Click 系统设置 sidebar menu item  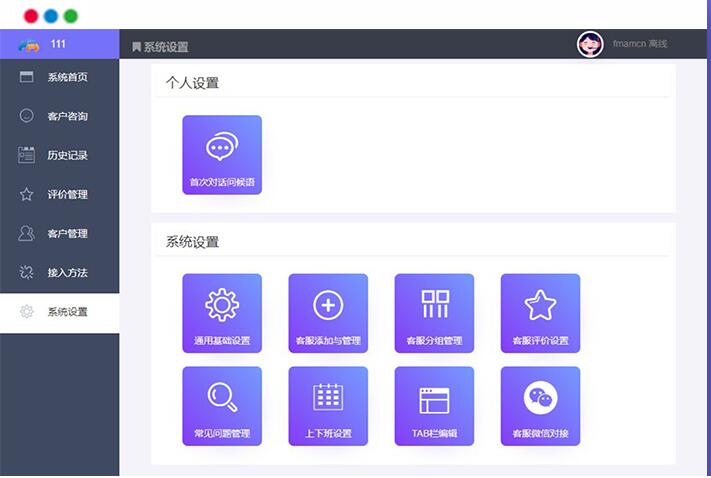[60, 312]
